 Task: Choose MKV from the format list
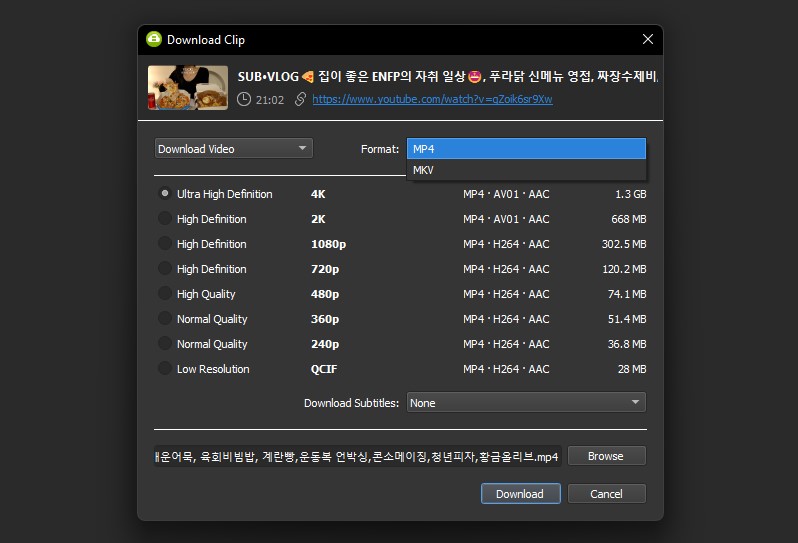click(x=526, y=170)
